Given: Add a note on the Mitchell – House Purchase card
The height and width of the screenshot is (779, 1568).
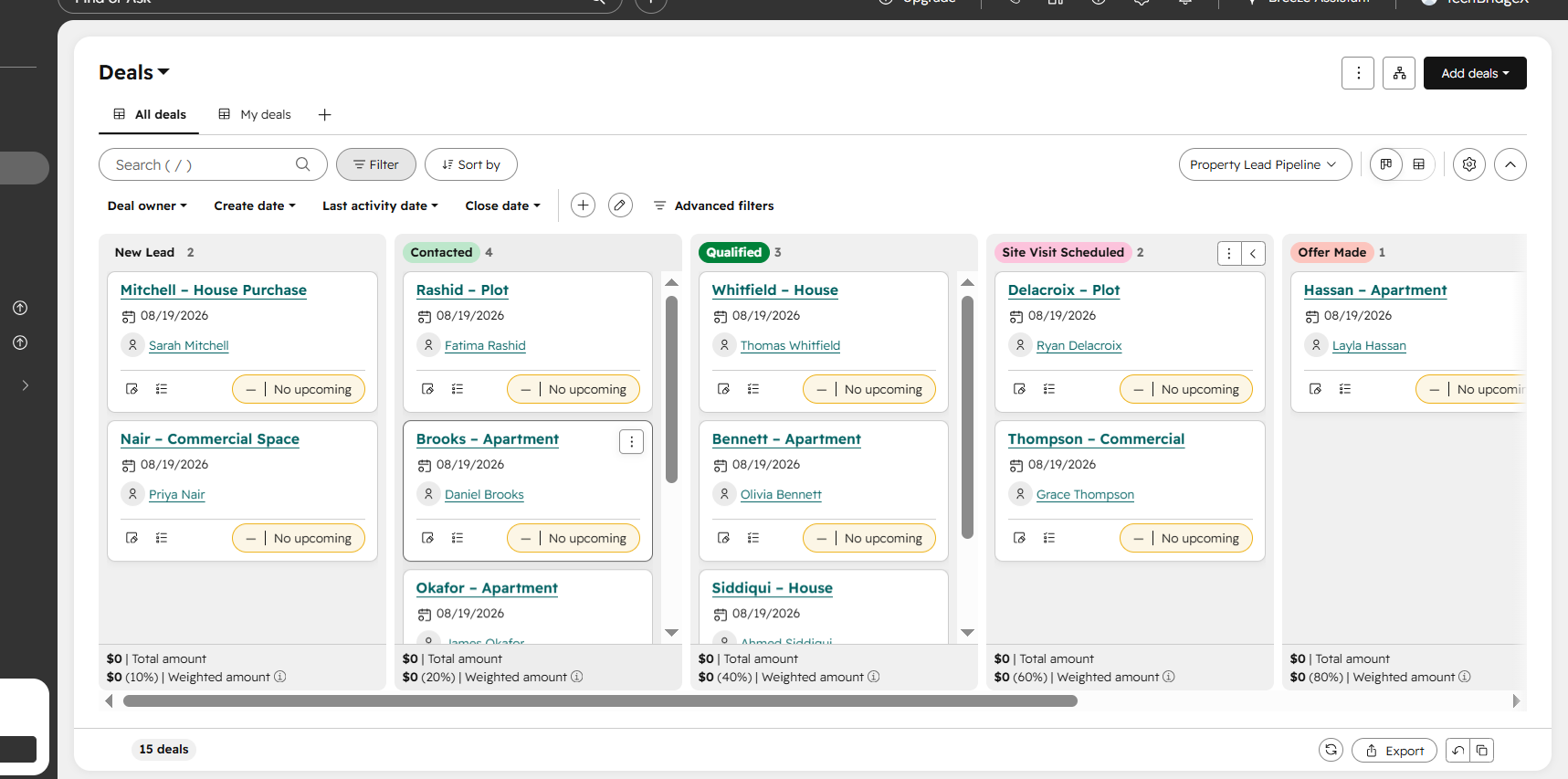Looking at the screenshot, I should (x=132, y=389).
